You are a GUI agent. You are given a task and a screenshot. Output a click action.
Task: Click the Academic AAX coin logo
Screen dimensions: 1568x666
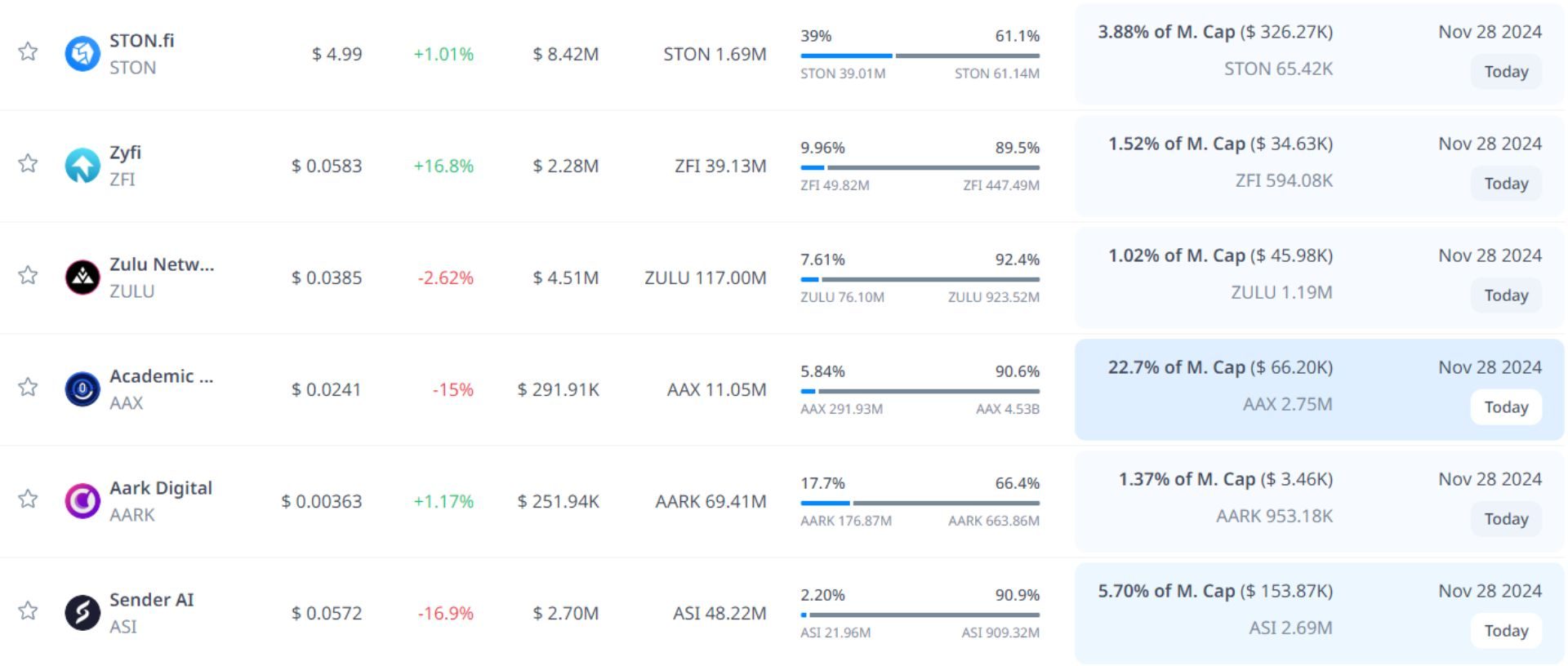82,389
